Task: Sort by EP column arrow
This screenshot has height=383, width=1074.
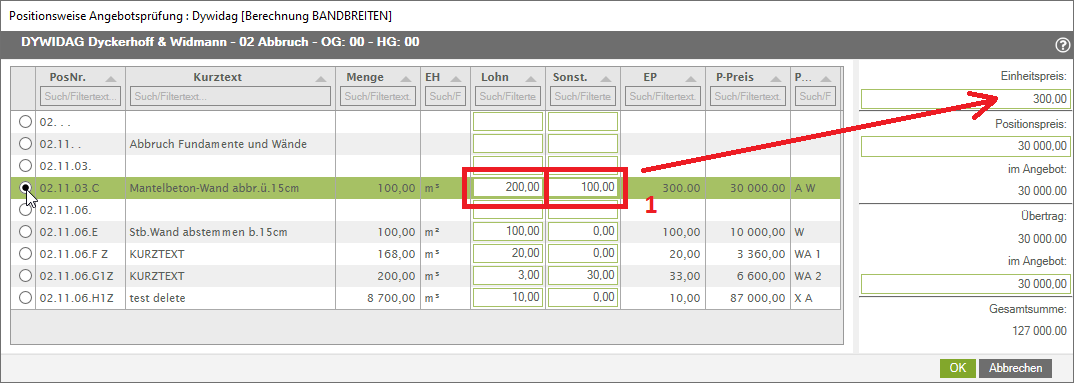Action: point(691,78)
